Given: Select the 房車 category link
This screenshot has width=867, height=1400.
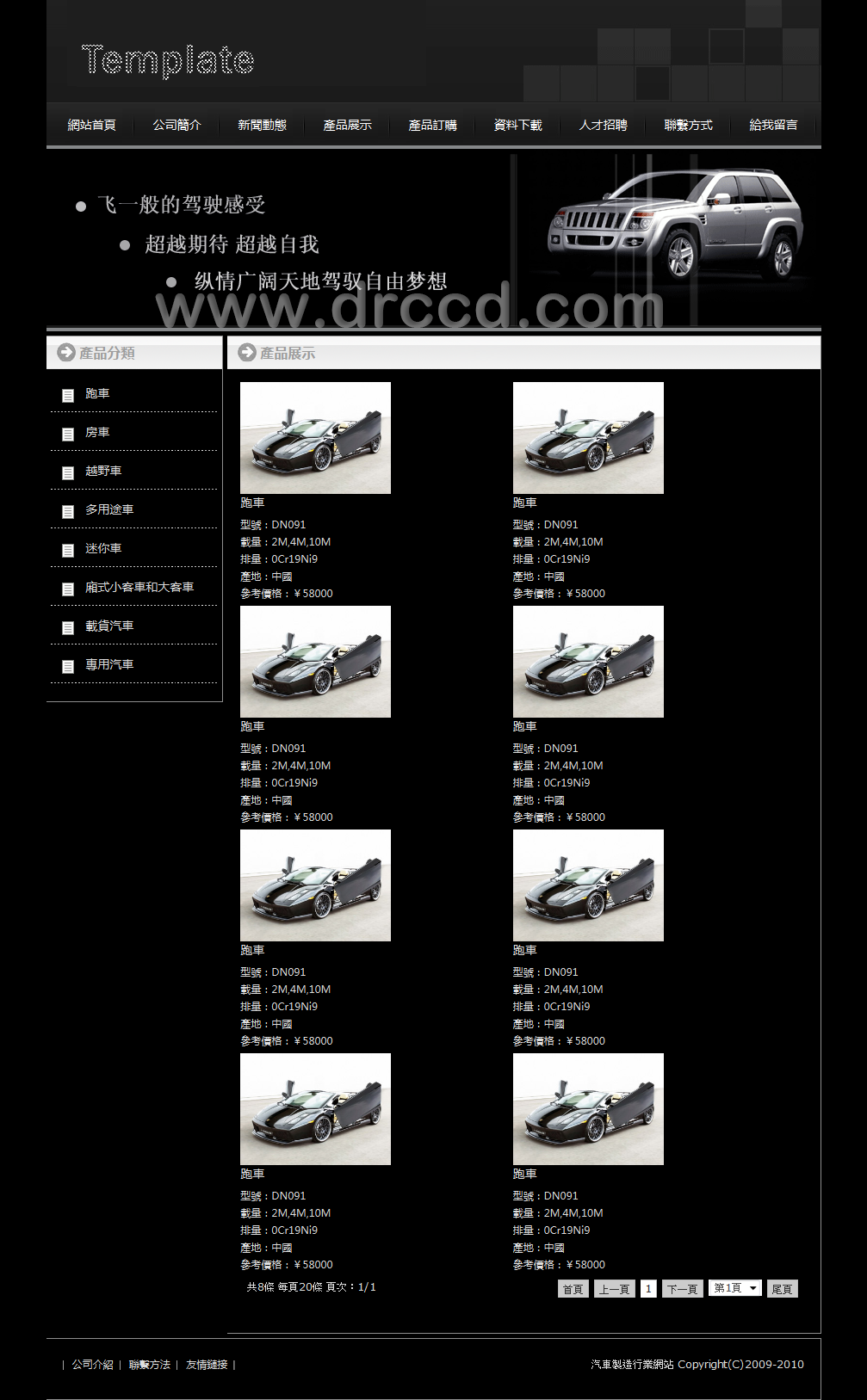Looking at the screenshot, I should pos(97,433).
